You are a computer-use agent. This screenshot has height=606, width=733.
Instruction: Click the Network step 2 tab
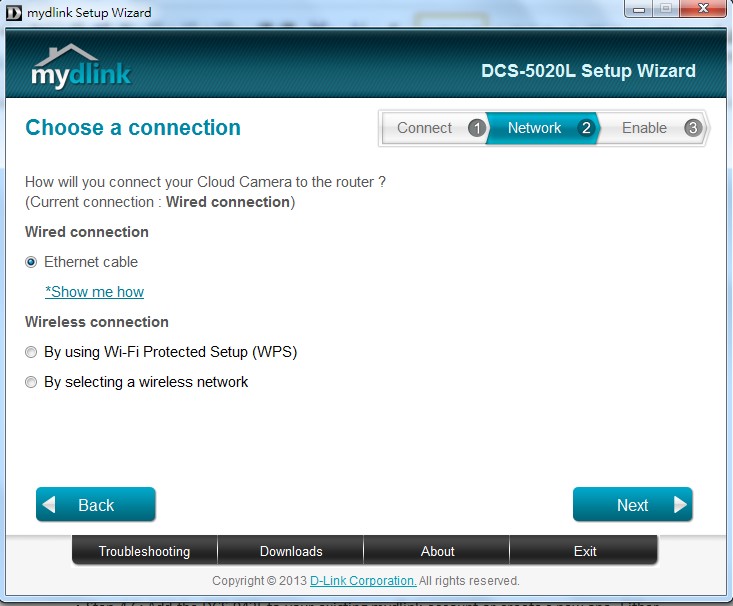tap(543, 128)
